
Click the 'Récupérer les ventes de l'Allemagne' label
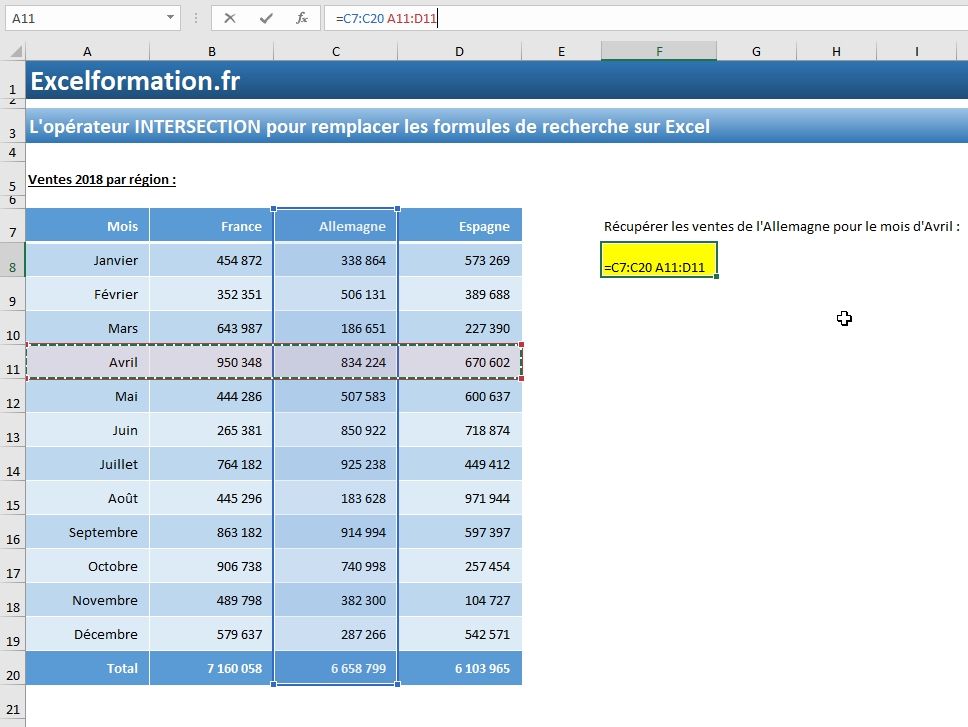(782, 226)
